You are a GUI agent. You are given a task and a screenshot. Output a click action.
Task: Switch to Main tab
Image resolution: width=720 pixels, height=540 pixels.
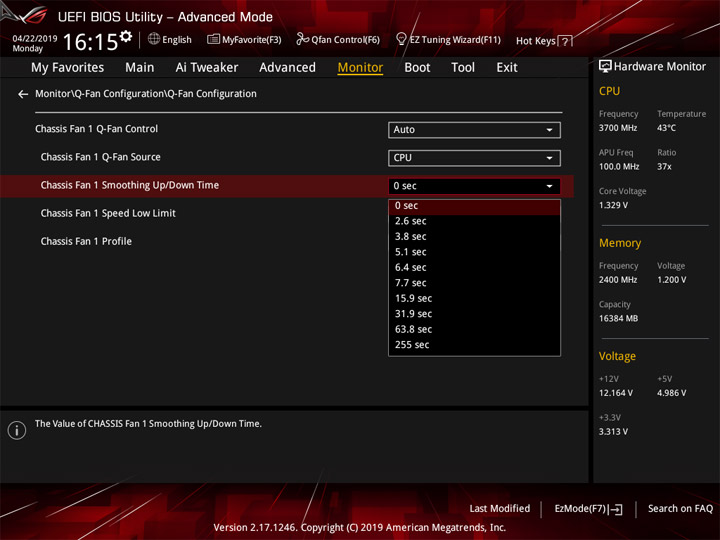(x=140, y=68)
